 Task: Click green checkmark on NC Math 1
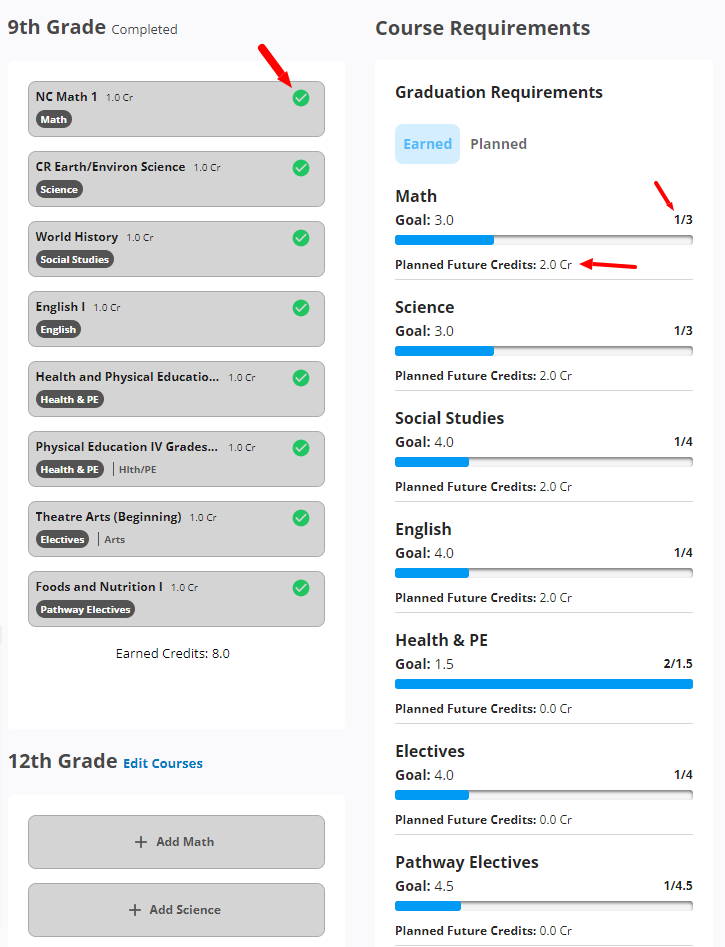(x=301, y=98)
